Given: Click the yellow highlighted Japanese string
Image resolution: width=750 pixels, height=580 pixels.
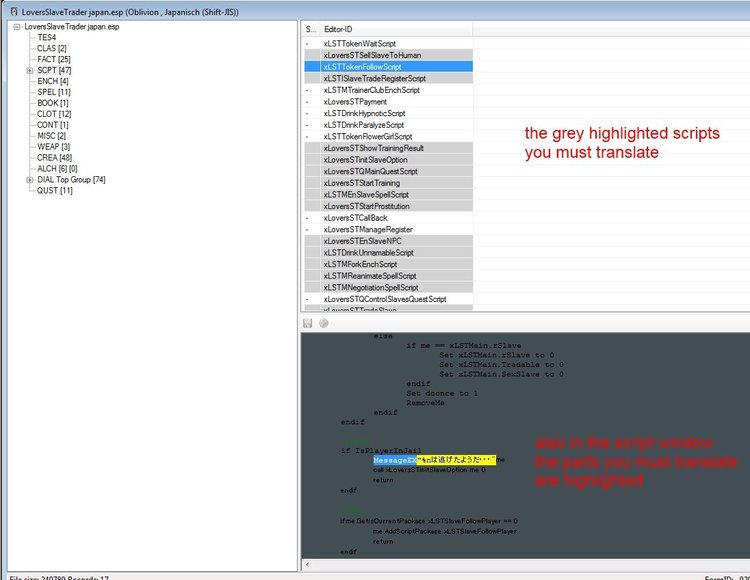Looking at the screenshot, I should click(456, 460).
